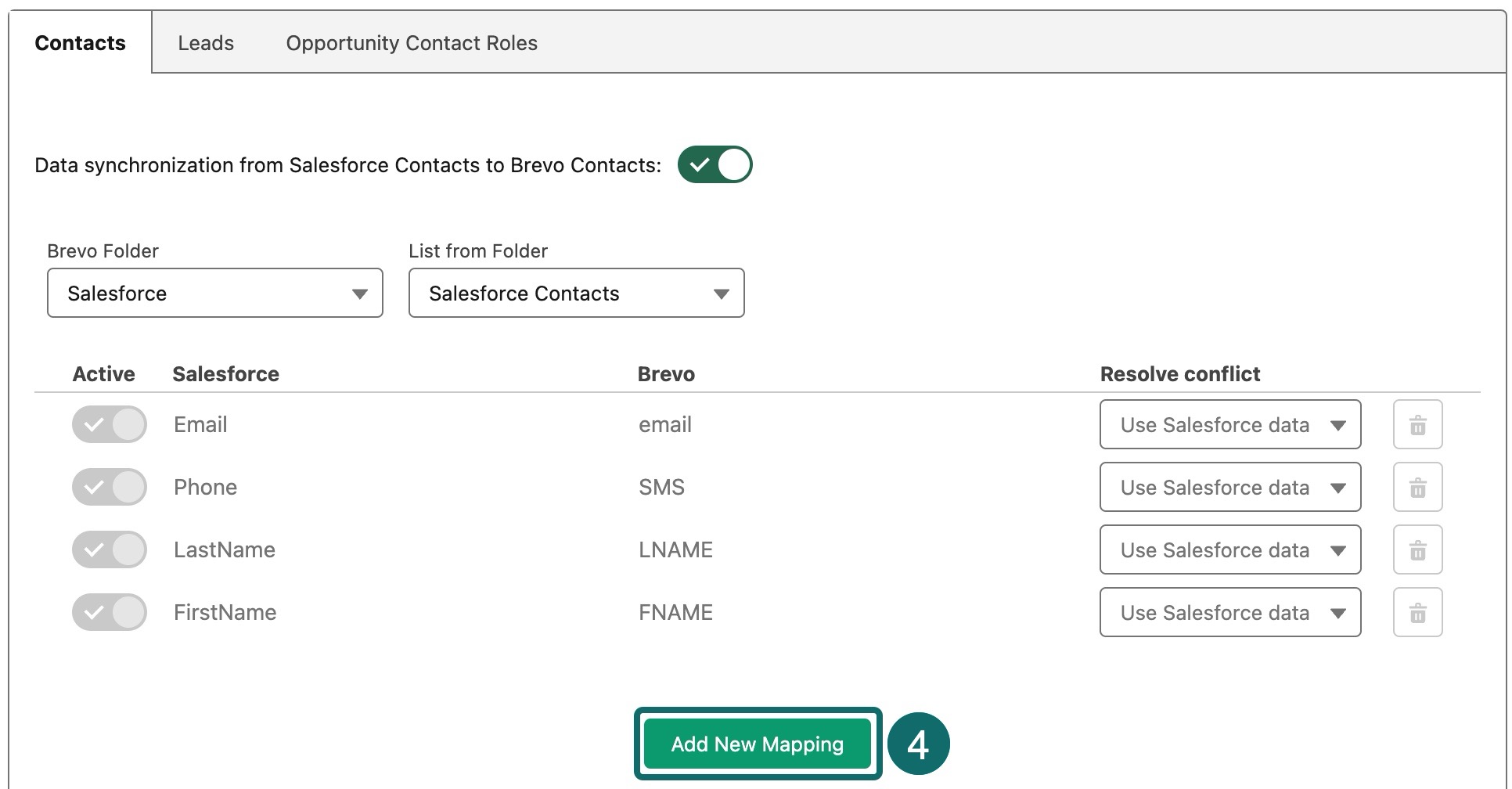Open Resolve conflict dropdown for Phone

pyautogui.click(x=1230, y=487)
